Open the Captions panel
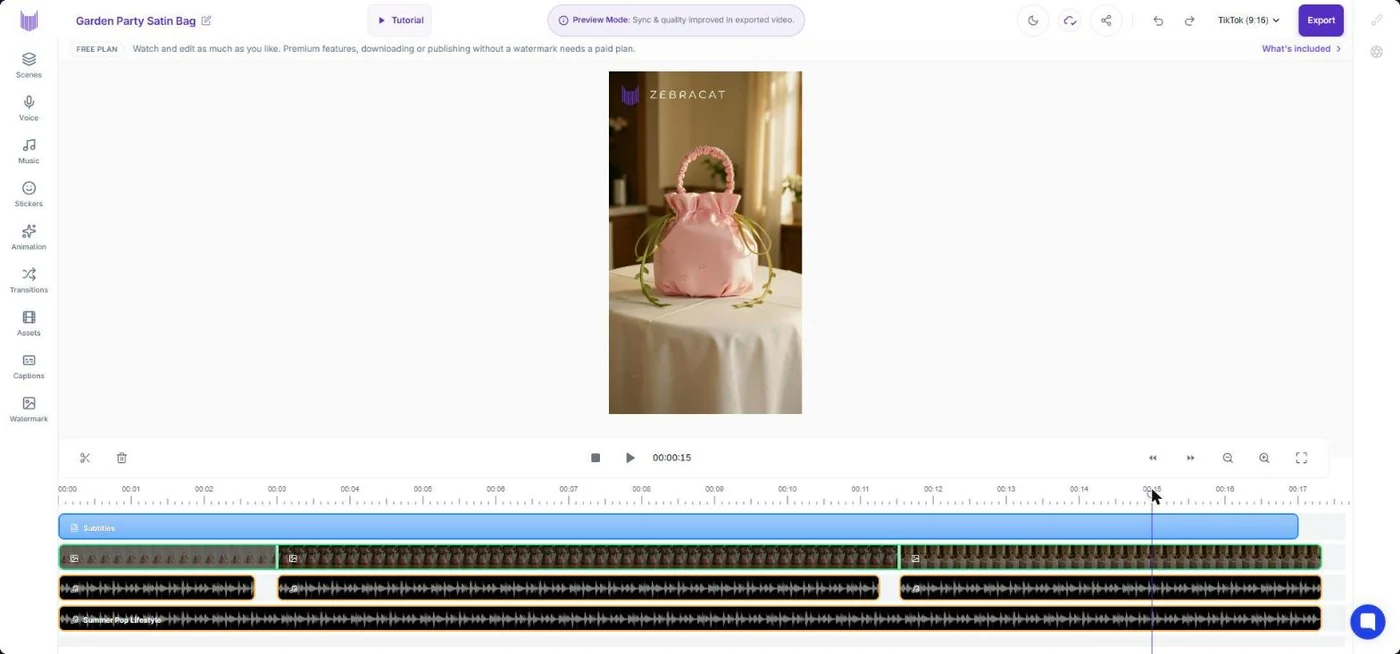1400x654 pixels. click(x=29, y=366)
